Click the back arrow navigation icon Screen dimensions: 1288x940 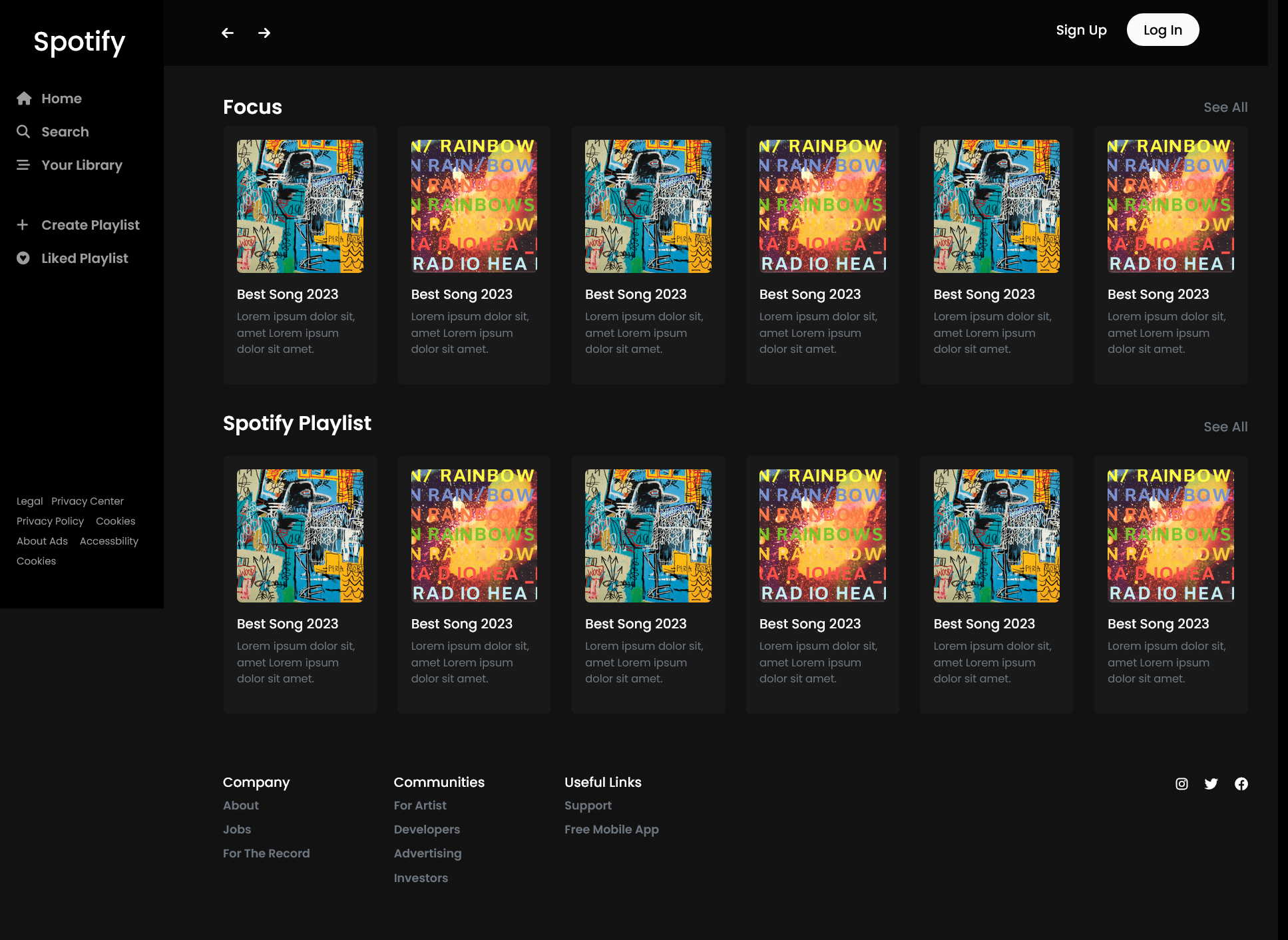tap(228, 33)
